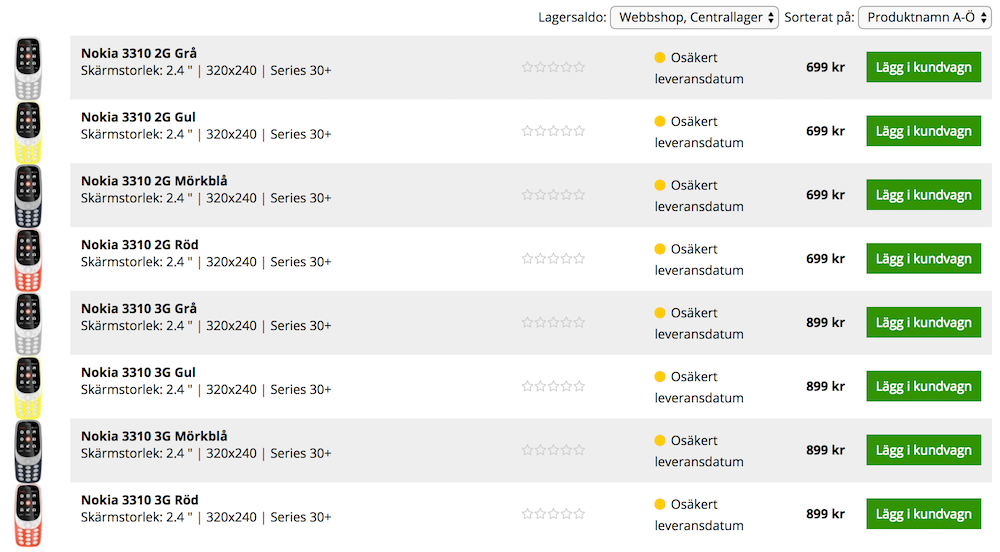
Task: Click yellow stock status dot for 3G Mörkblå
Action: 660,441
